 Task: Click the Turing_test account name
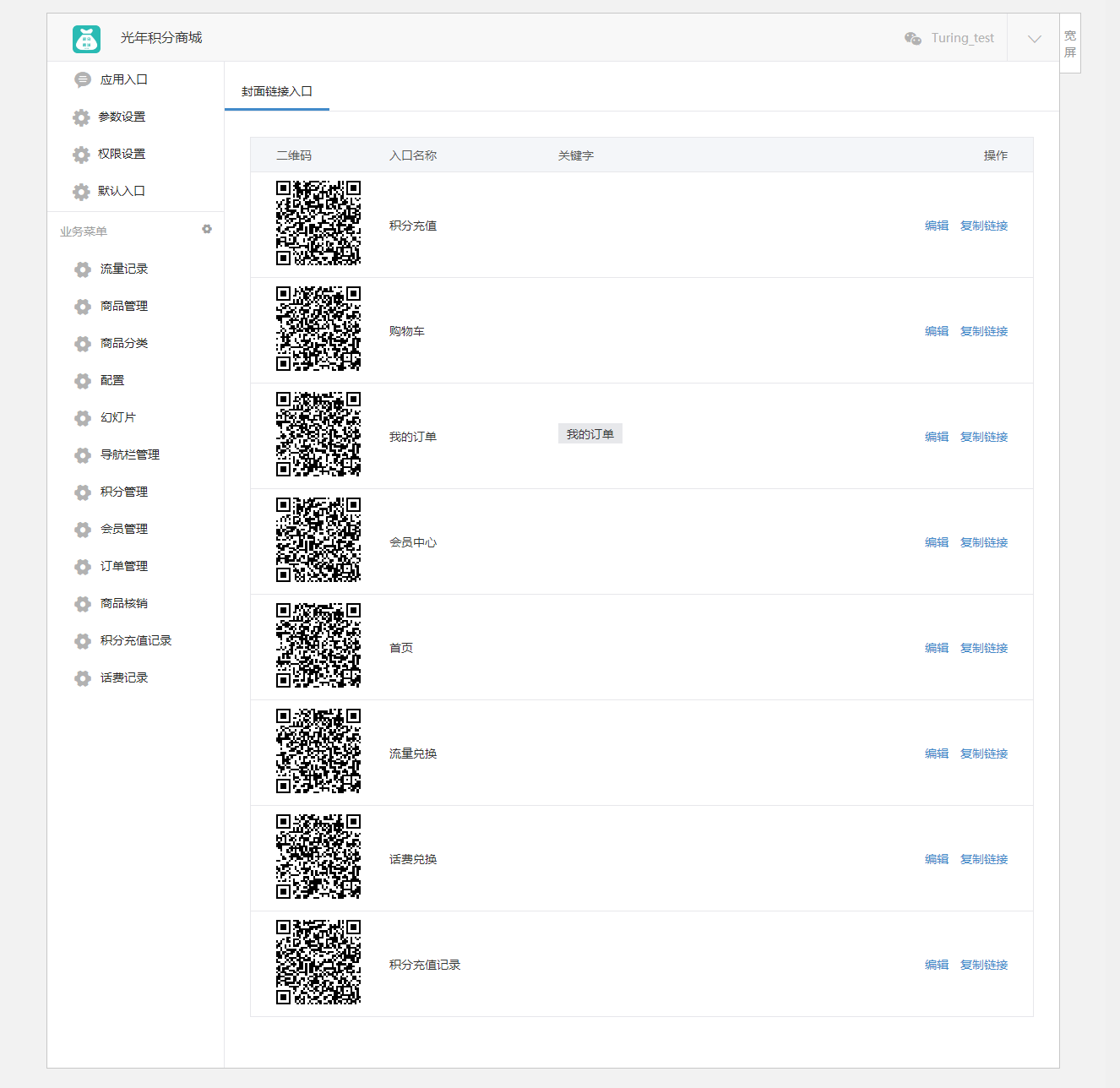point(963,38)
